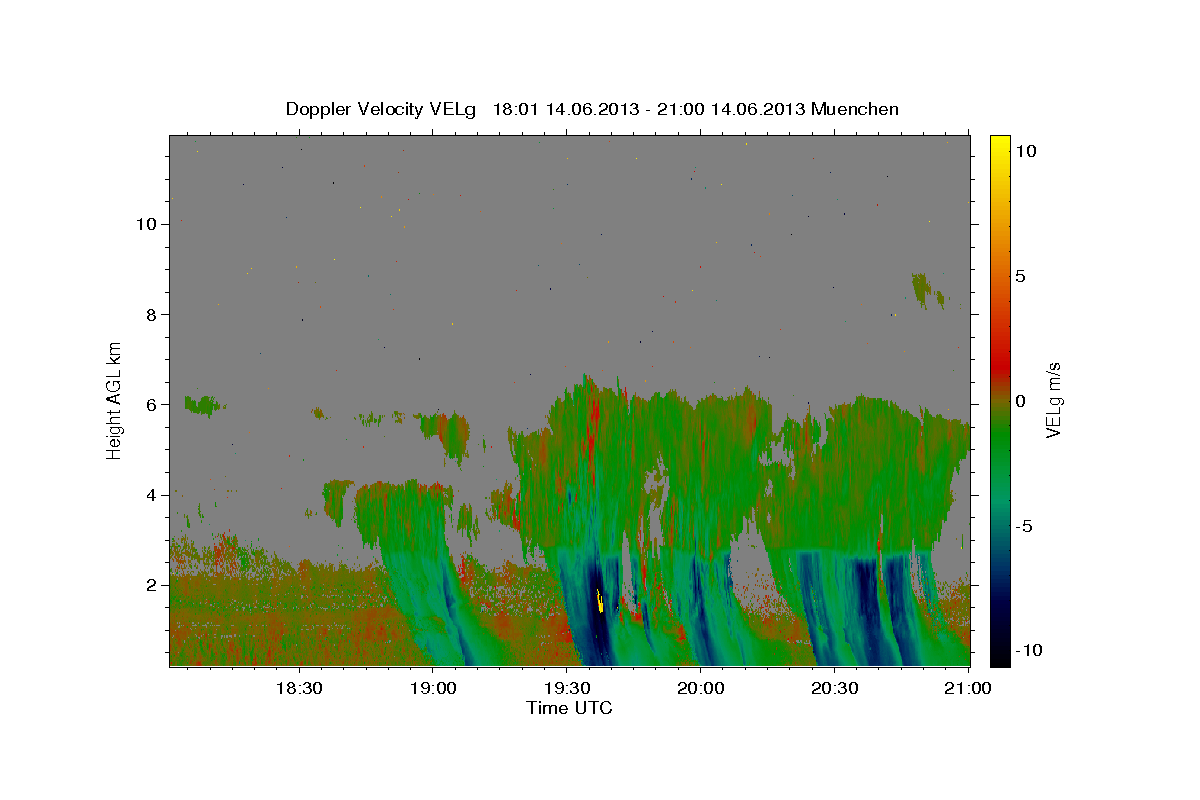Click the colorbar value 10 label

coord(1026,150)
